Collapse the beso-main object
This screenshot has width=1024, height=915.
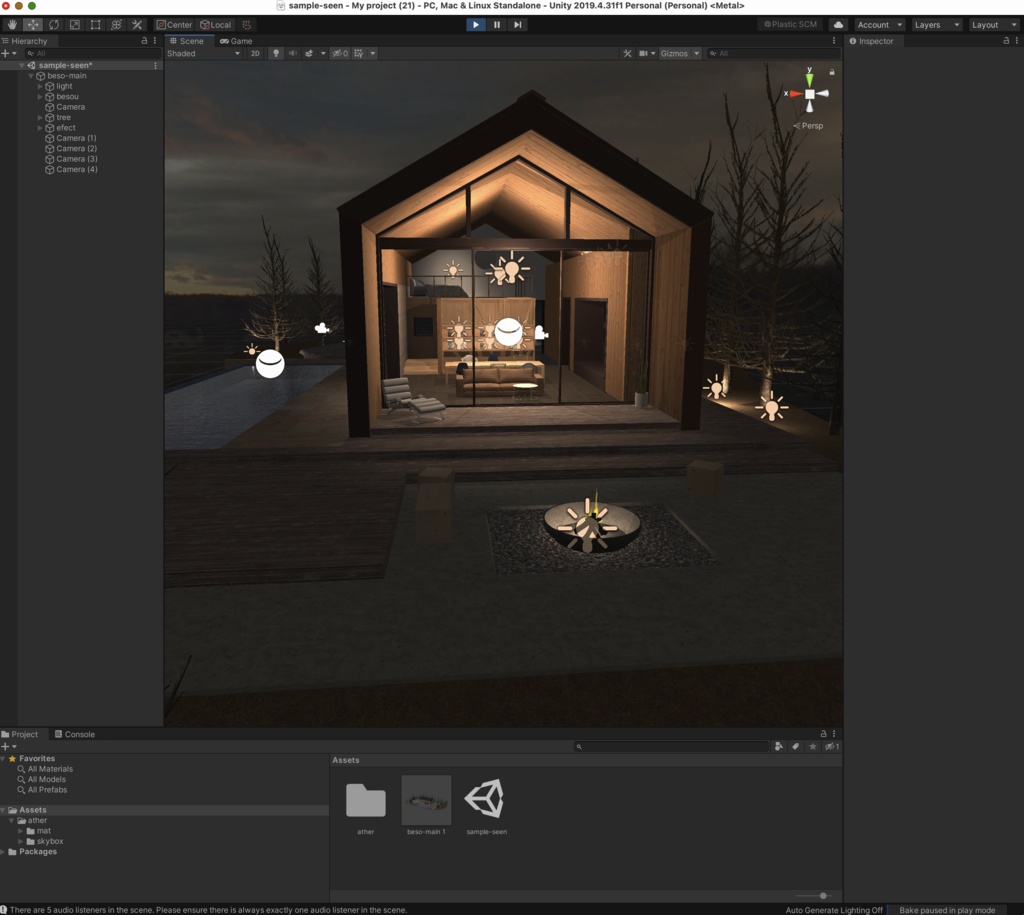31,75
